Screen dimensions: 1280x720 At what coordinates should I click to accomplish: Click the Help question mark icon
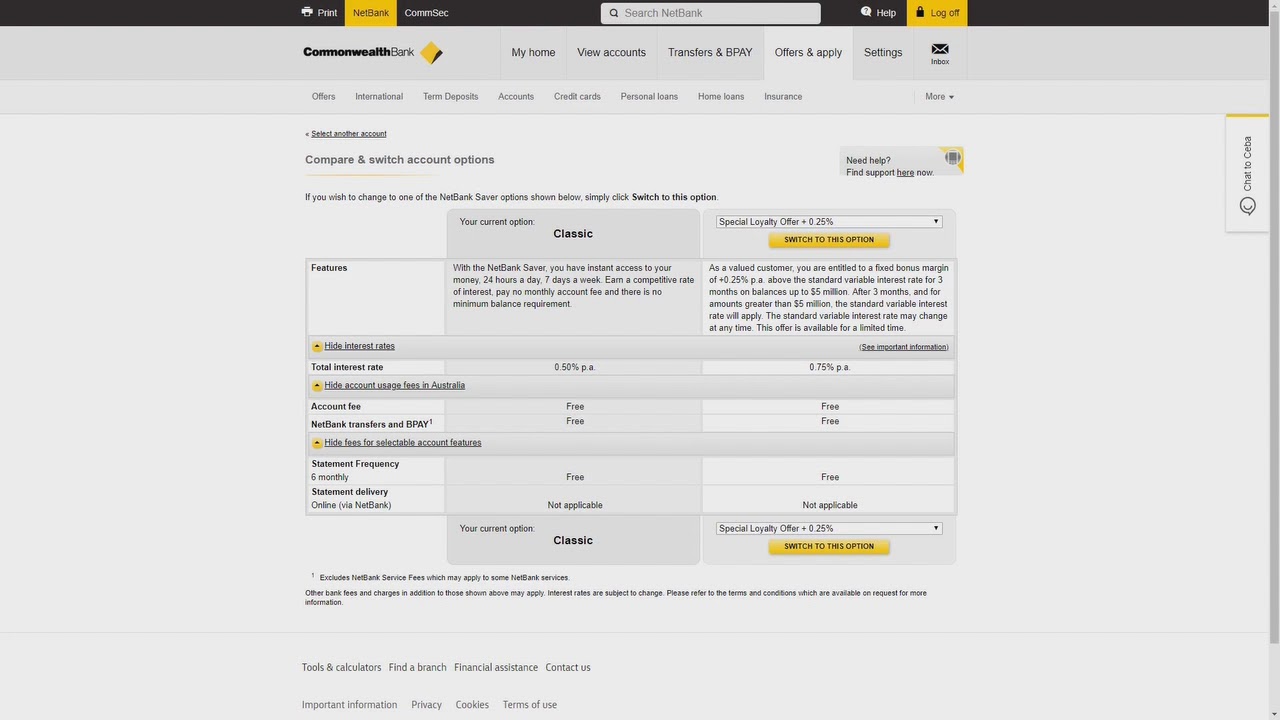(866, 12)
